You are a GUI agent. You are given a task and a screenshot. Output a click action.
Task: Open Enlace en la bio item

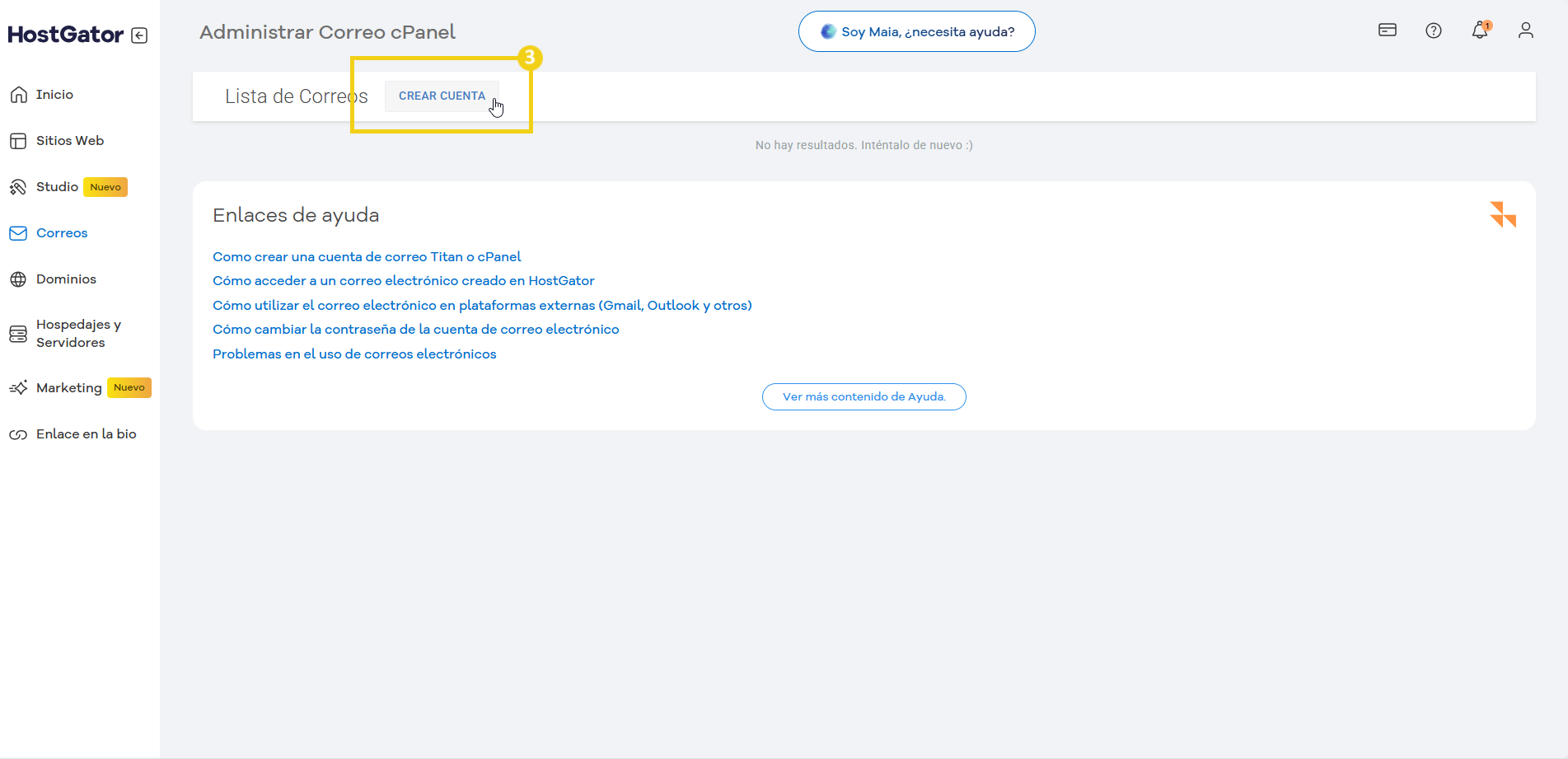click(86, 434)
